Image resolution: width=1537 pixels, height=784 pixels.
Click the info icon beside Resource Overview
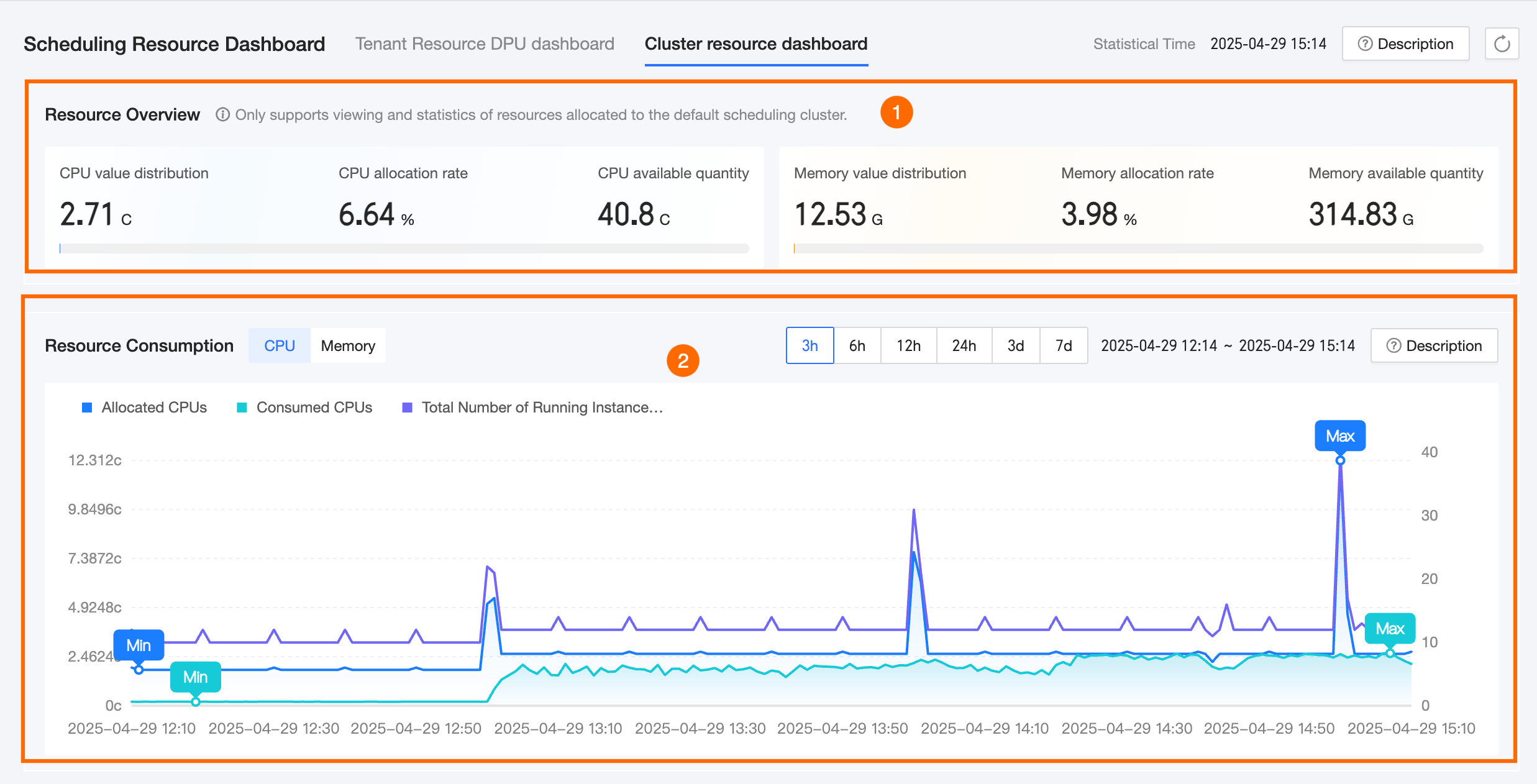coord(222,115)
